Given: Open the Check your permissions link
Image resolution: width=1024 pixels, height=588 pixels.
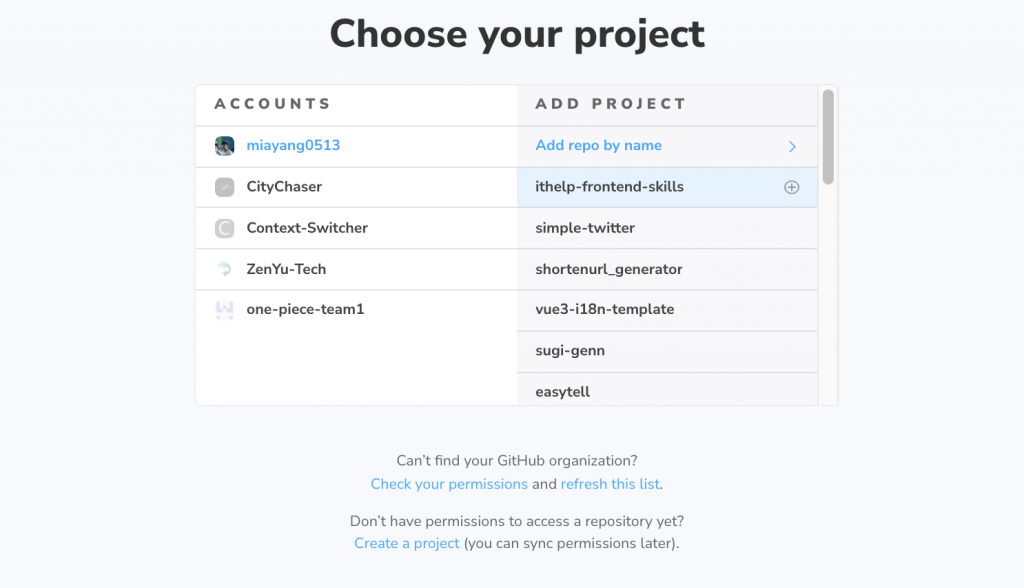Looking at the screenshot, I should click(449, 484).
